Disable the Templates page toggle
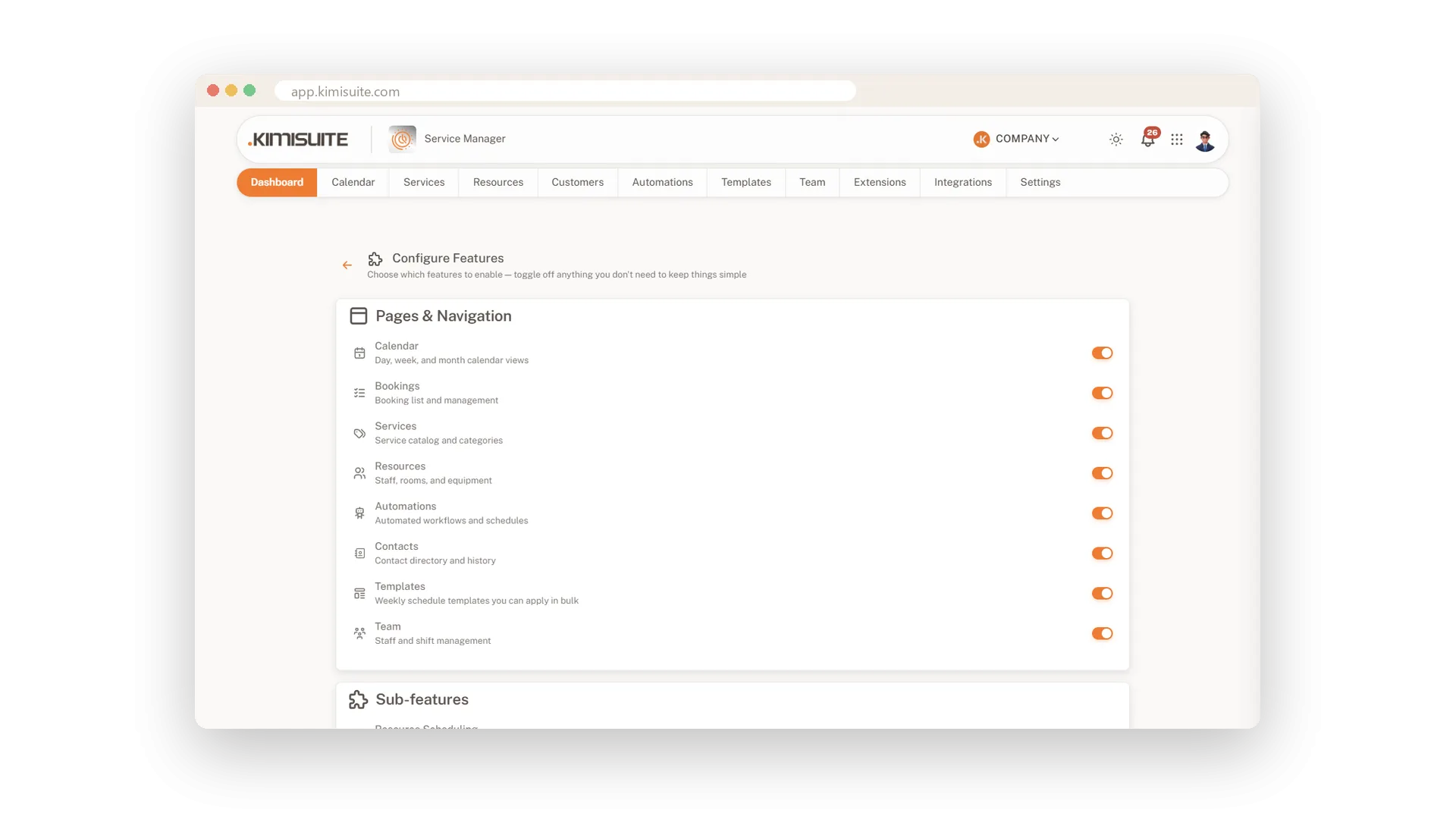Screen dimensions: 1456x819 (x=1102, y=594)
